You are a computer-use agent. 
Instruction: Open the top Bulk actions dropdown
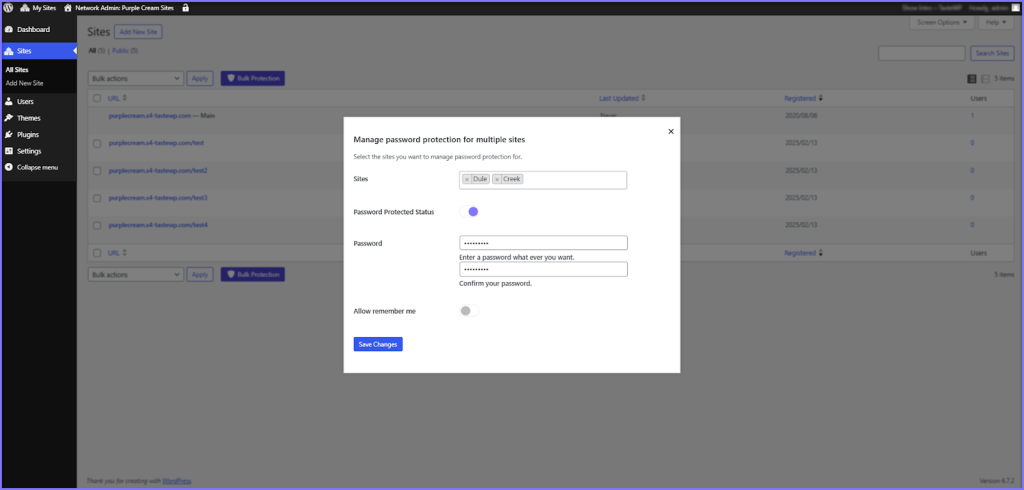point(135,78)
